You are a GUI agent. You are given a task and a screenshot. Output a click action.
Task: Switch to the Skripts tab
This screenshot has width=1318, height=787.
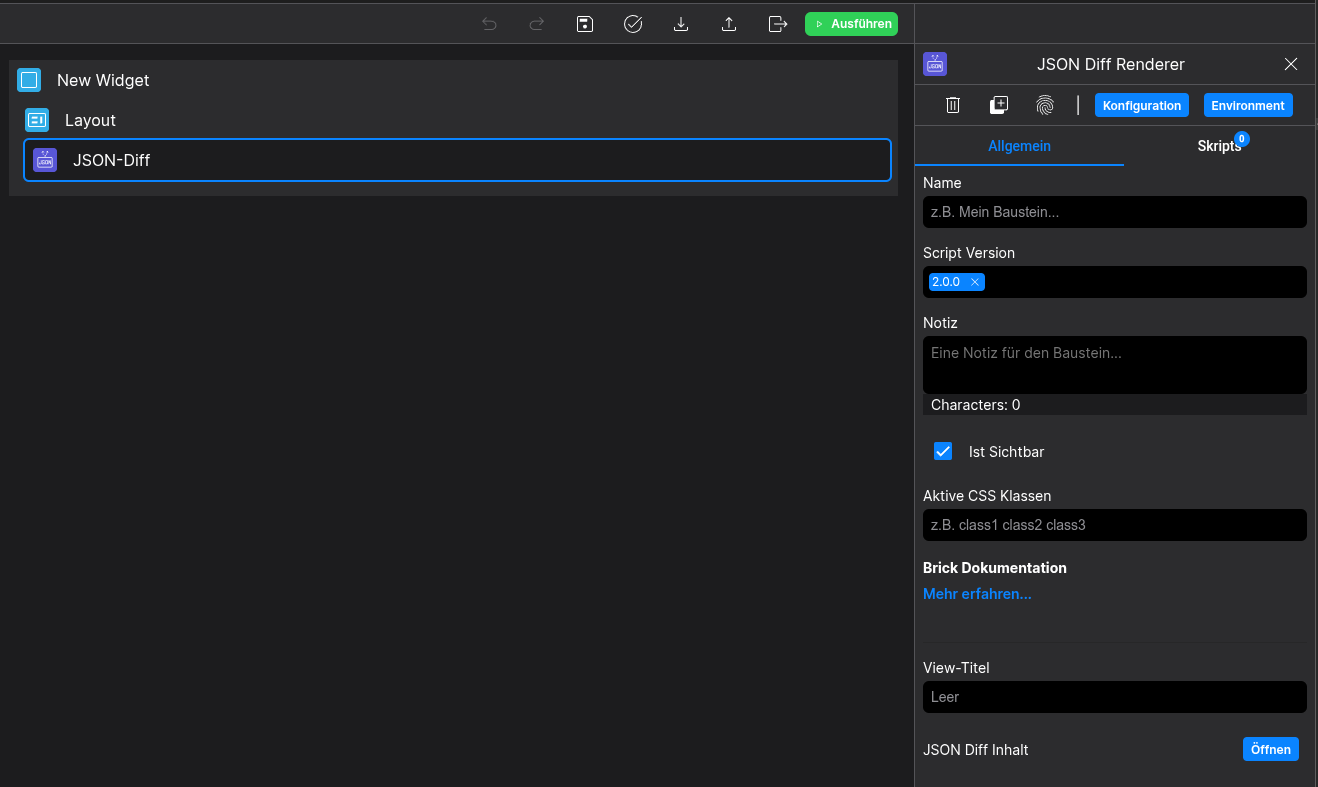pyautogui.click(x=1218, y=146)
